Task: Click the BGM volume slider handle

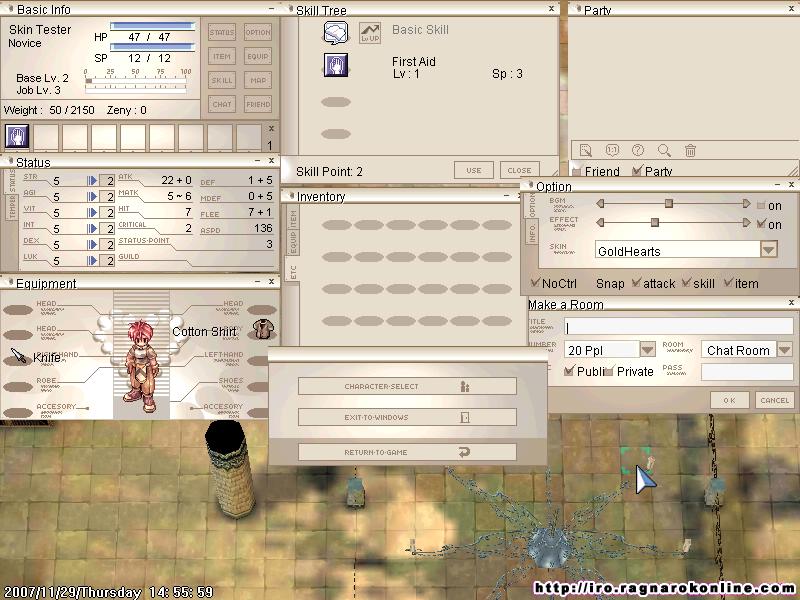Action: click(x=669, y=204)
